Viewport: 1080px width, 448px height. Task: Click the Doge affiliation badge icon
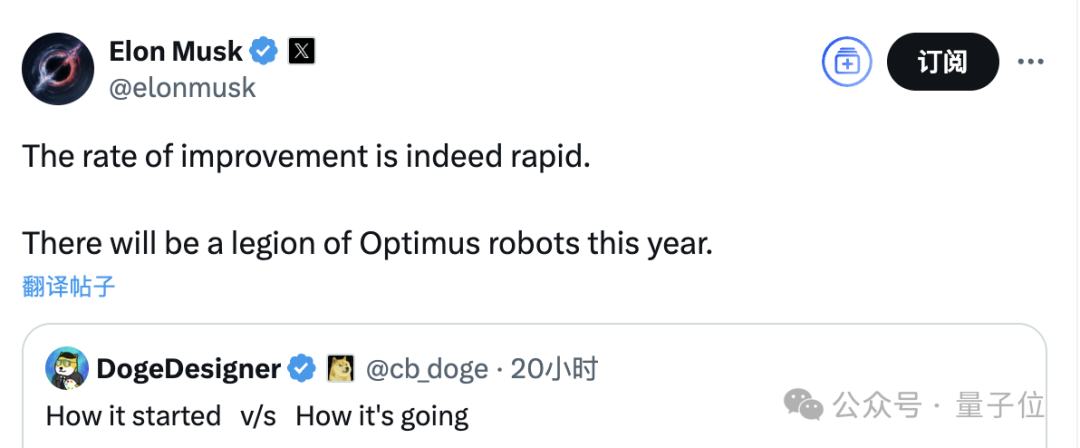pyautogui.click(x=340, y=369)
